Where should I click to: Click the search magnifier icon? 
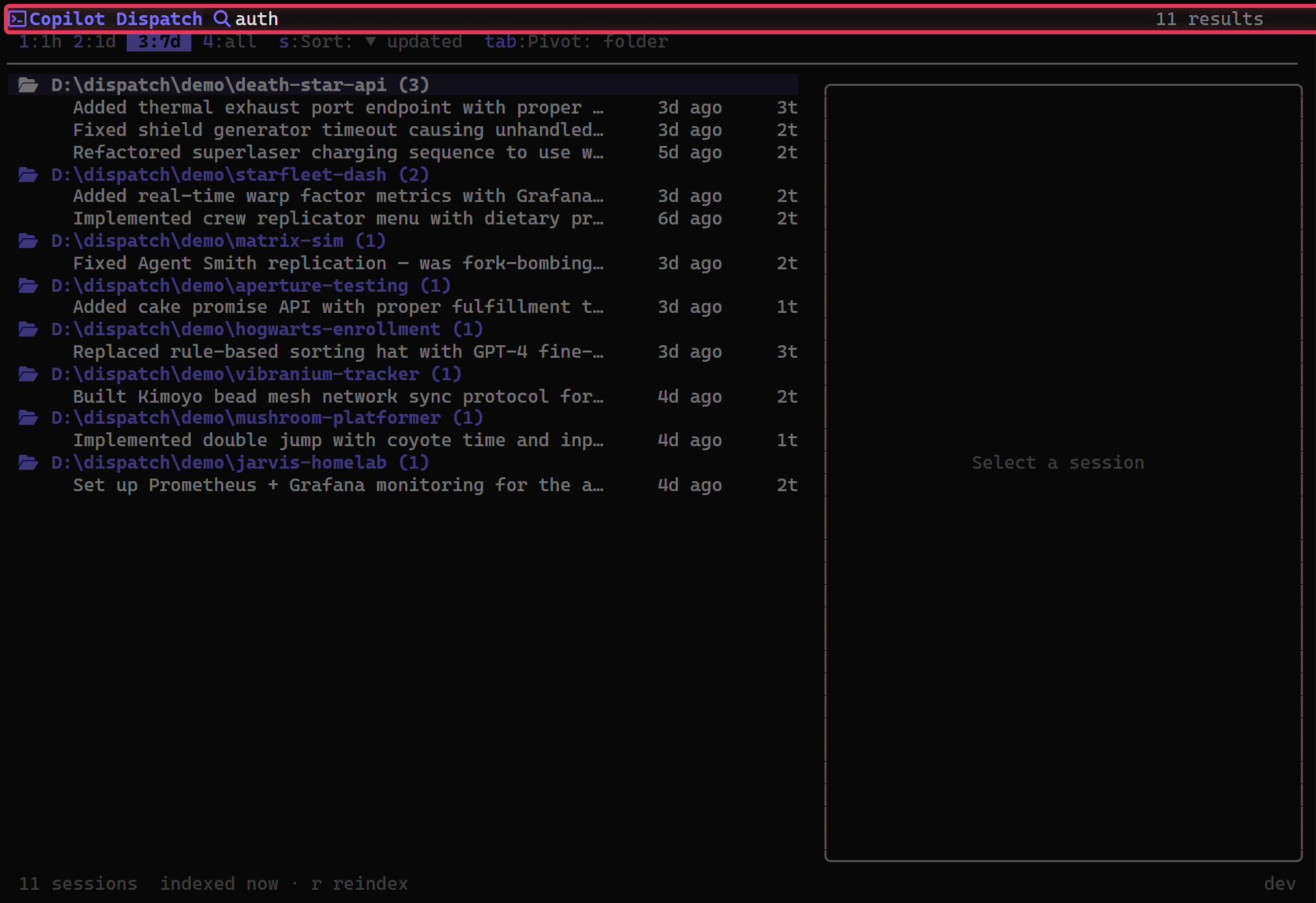coord(222,19)
